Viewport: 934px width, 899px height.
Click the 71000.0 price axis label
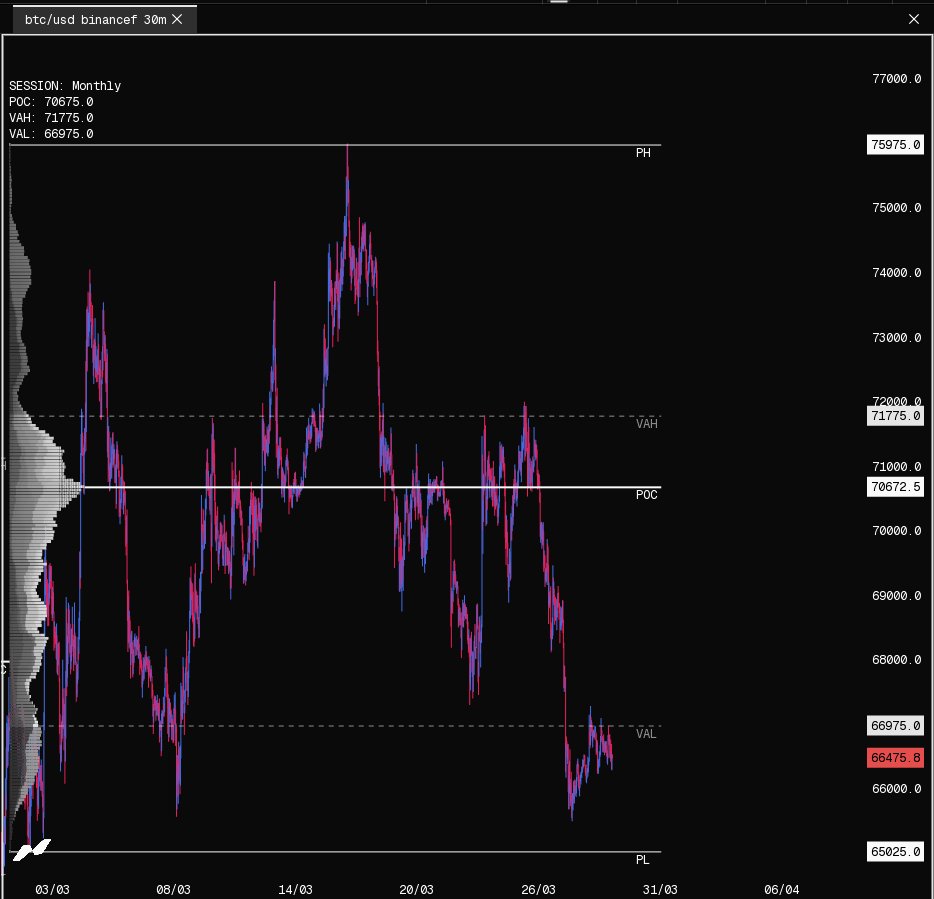click(x=896, y=466)
